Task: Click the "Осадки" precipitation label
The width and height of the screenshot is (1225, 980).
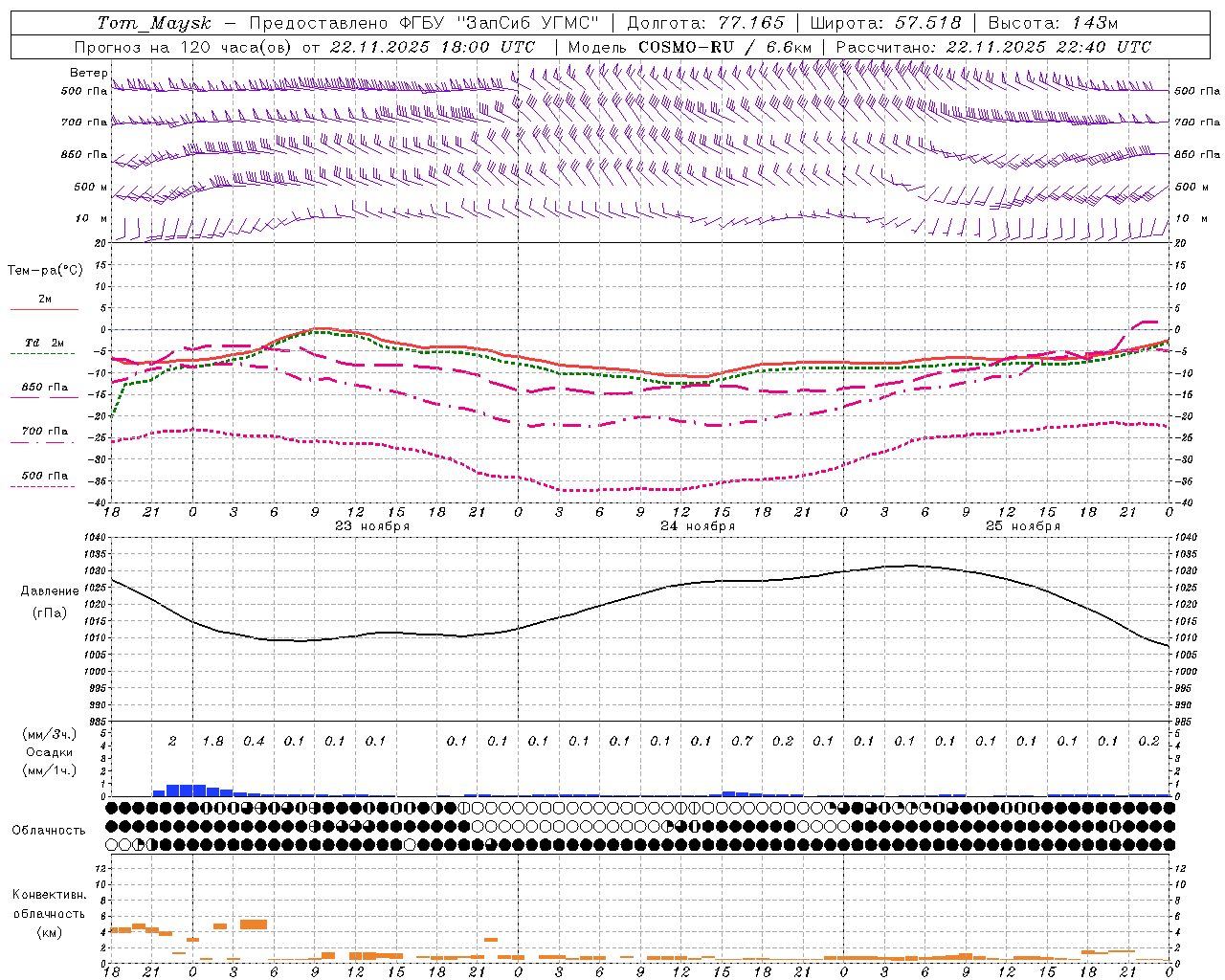Action: (x=50, y=753)
